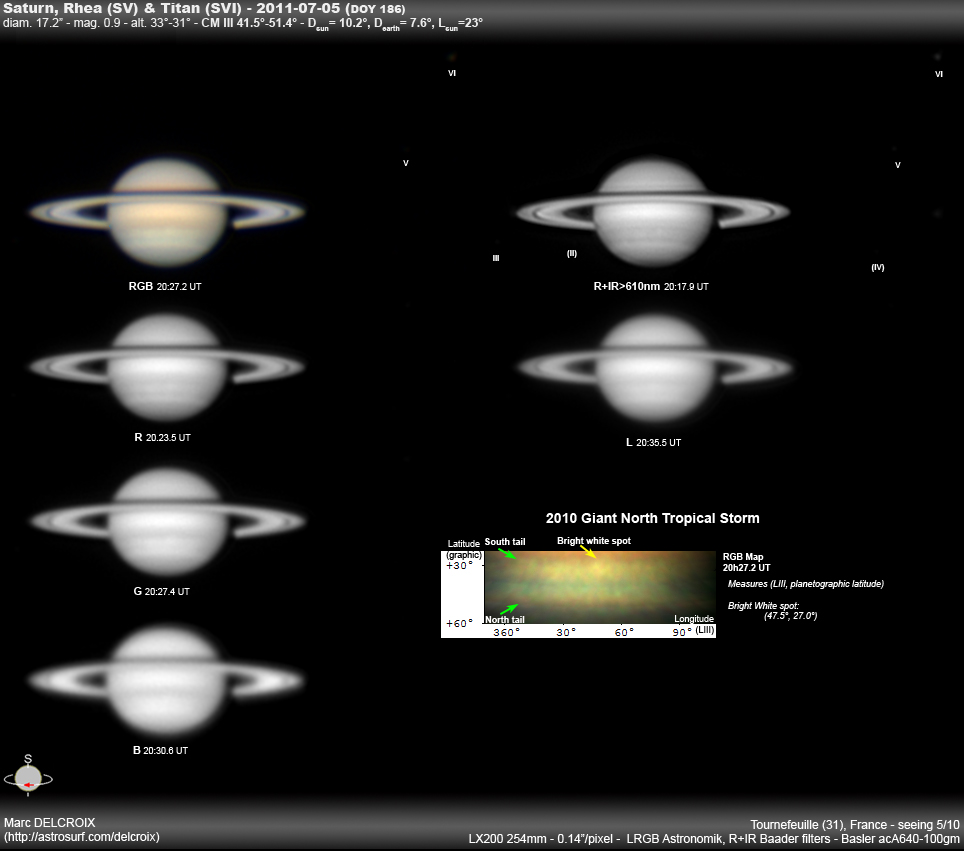The height and width of the screenshot is (851, 964).
Task: Click the RGB color Saturn image
Action: point(167,211)
